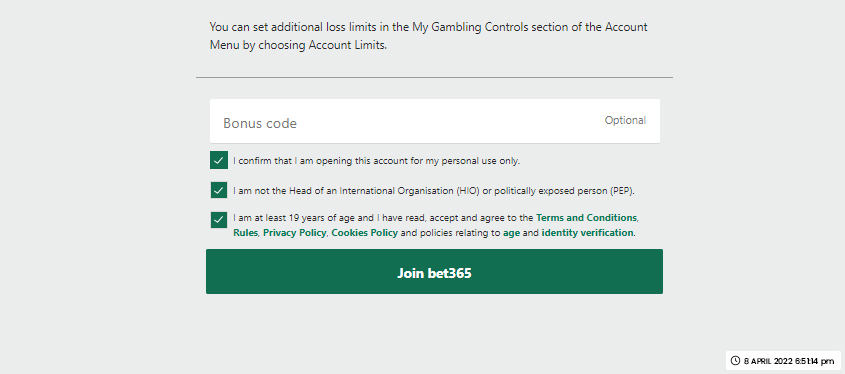Open the Terms and Conditions link

point(586,218)
